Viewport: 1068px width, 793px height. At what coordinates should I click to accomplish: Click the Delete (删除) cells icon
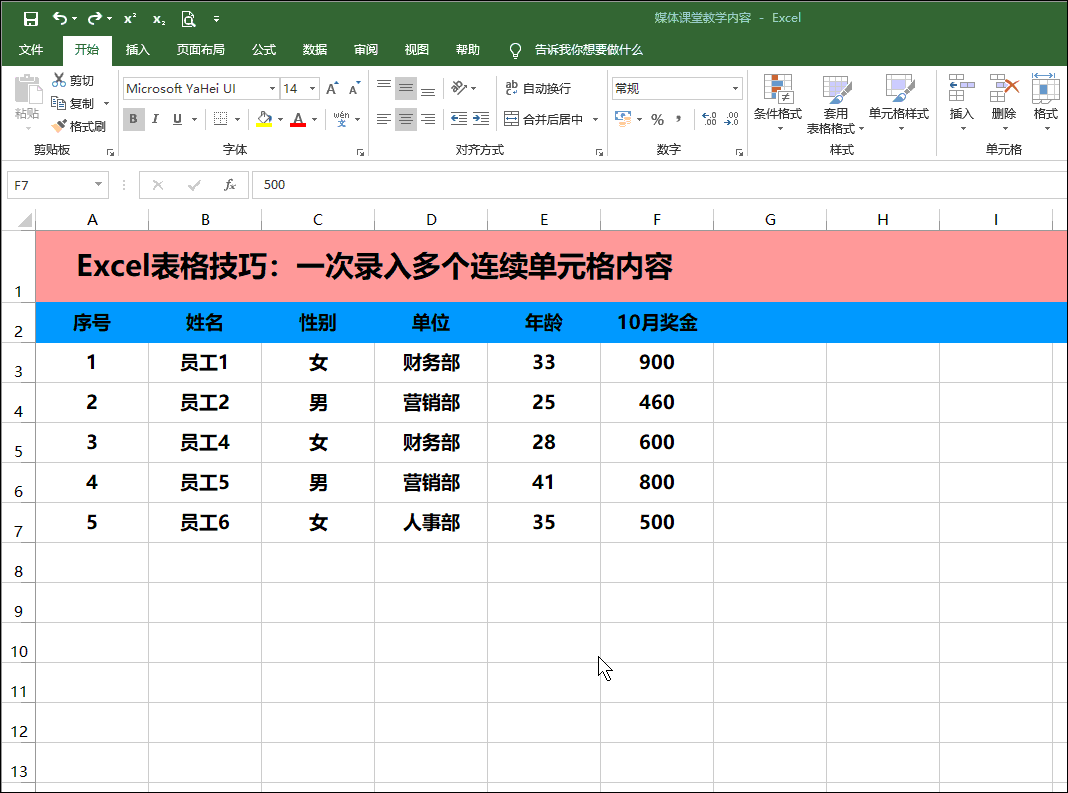[1005, 102]
